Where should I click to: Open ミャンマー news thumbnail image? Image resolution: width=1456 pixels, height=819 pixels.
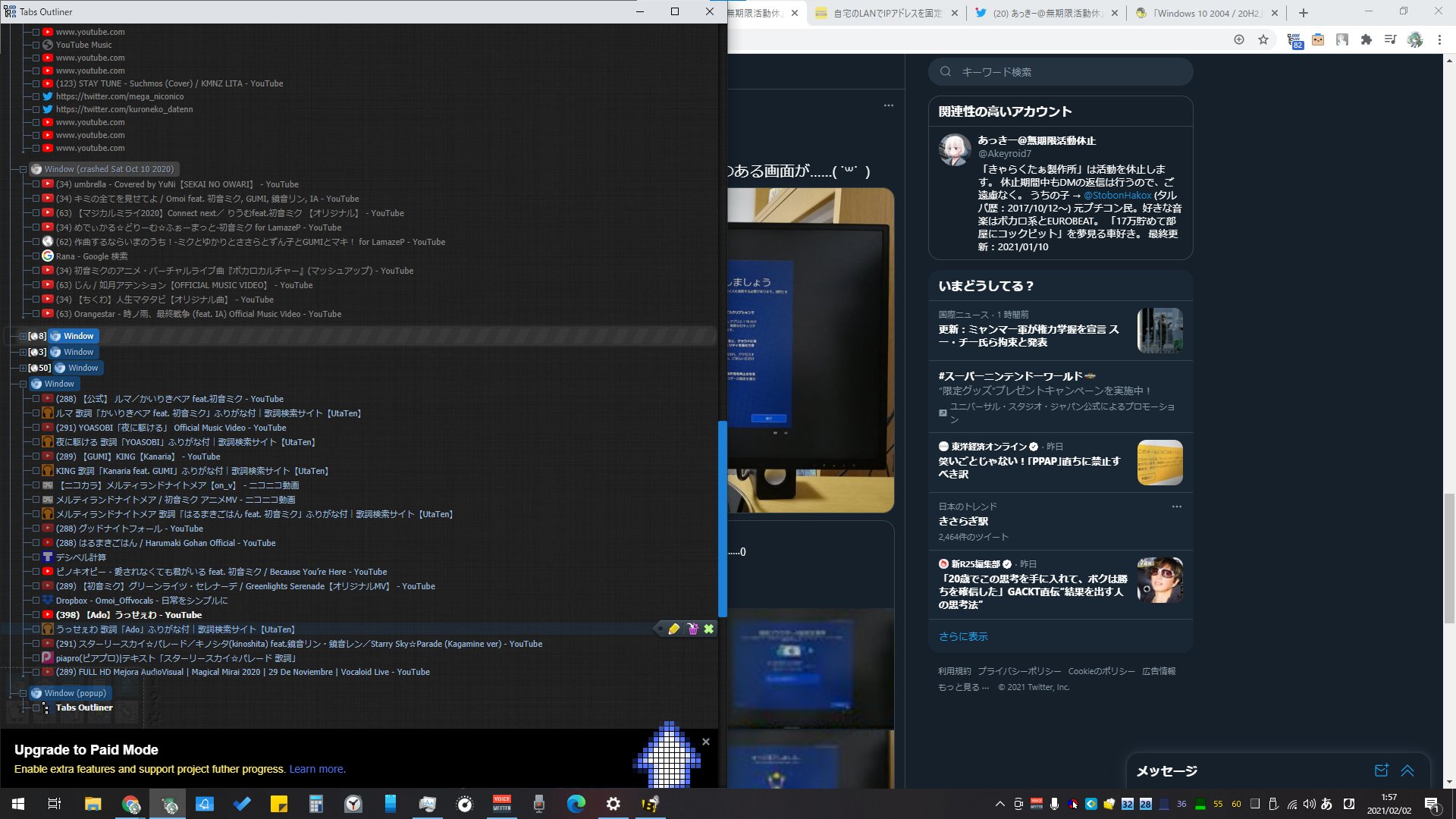point(1160,330)
